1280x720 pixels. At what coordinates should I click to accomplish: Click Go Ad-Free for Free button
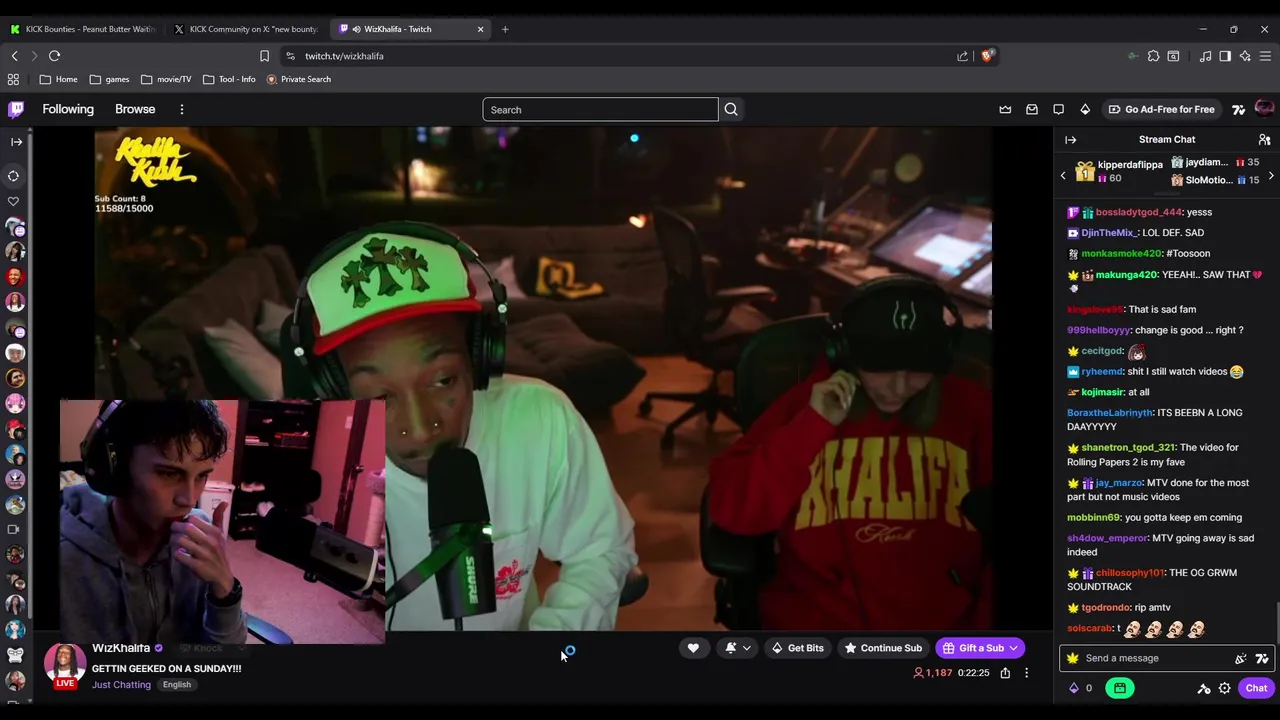pos(1161,109)
